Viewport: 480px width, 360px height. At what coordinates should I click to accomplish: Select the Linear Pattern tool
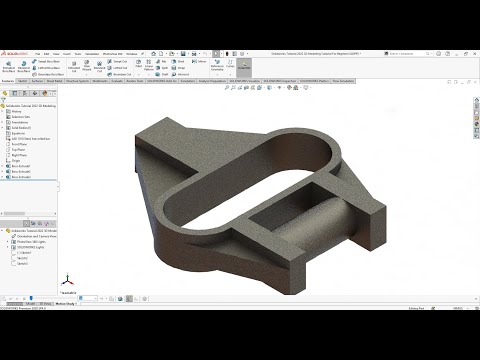pos(149,65)
